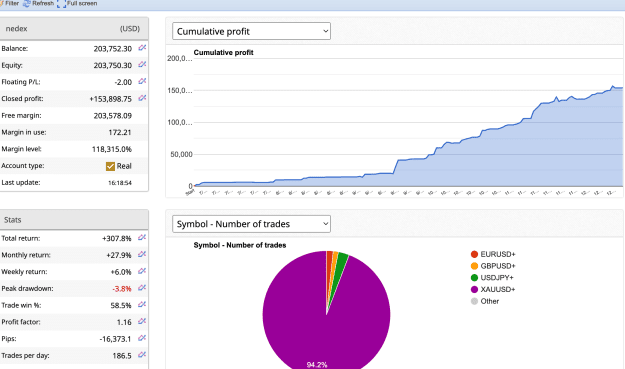Open chart icon next to Total return
This screenshot has width=625, height=369.
tap(142, 238)
